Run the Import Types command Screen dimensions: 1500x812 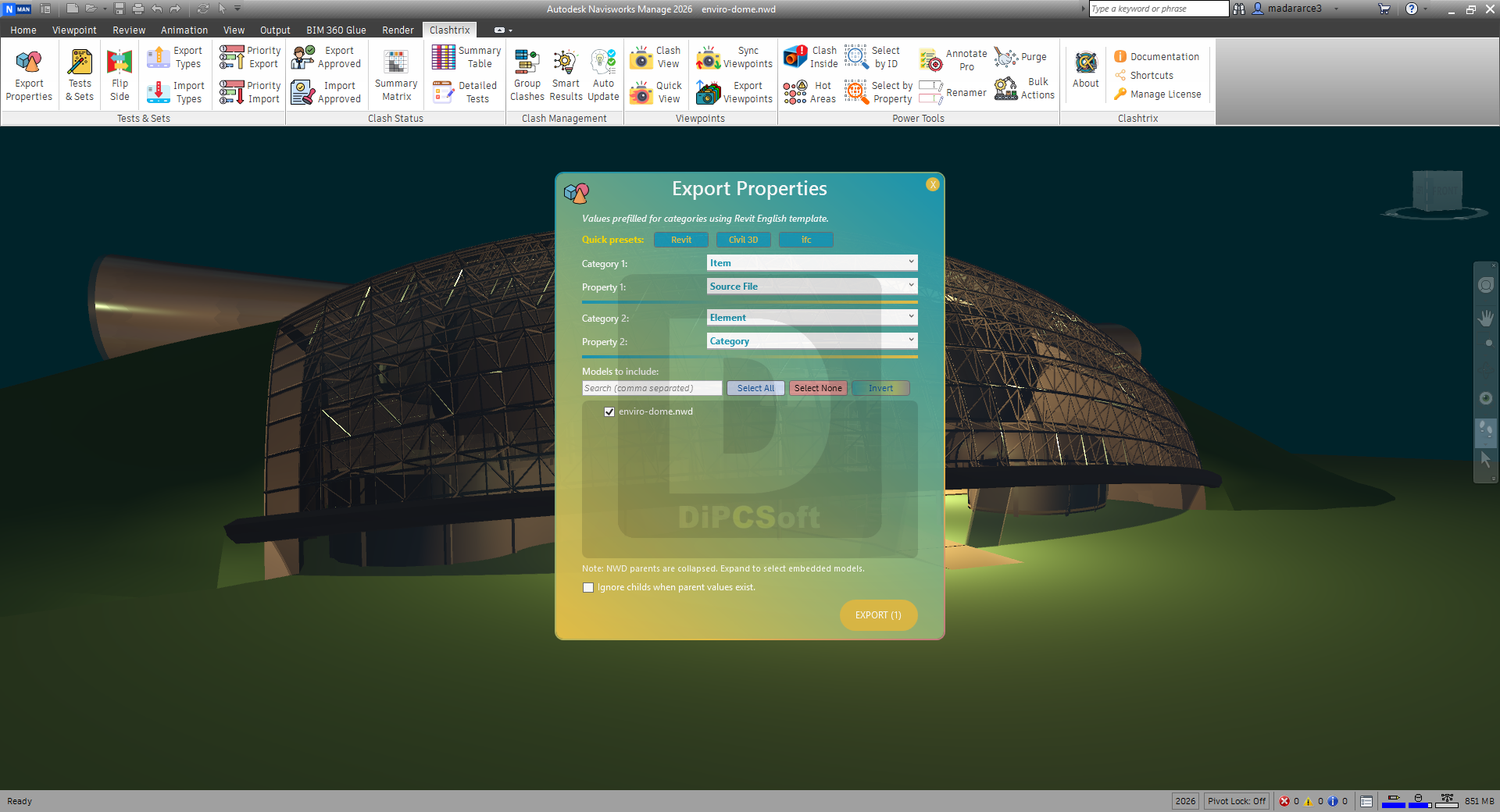(176, 93)
